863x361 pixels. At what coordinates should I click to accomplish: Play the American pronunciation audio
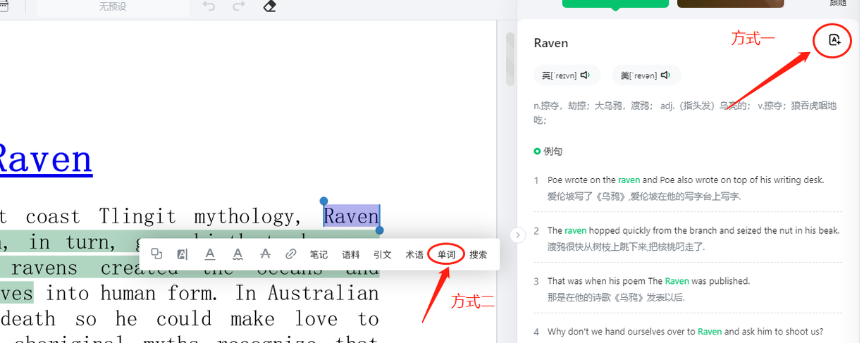click(x=665, y=75)
